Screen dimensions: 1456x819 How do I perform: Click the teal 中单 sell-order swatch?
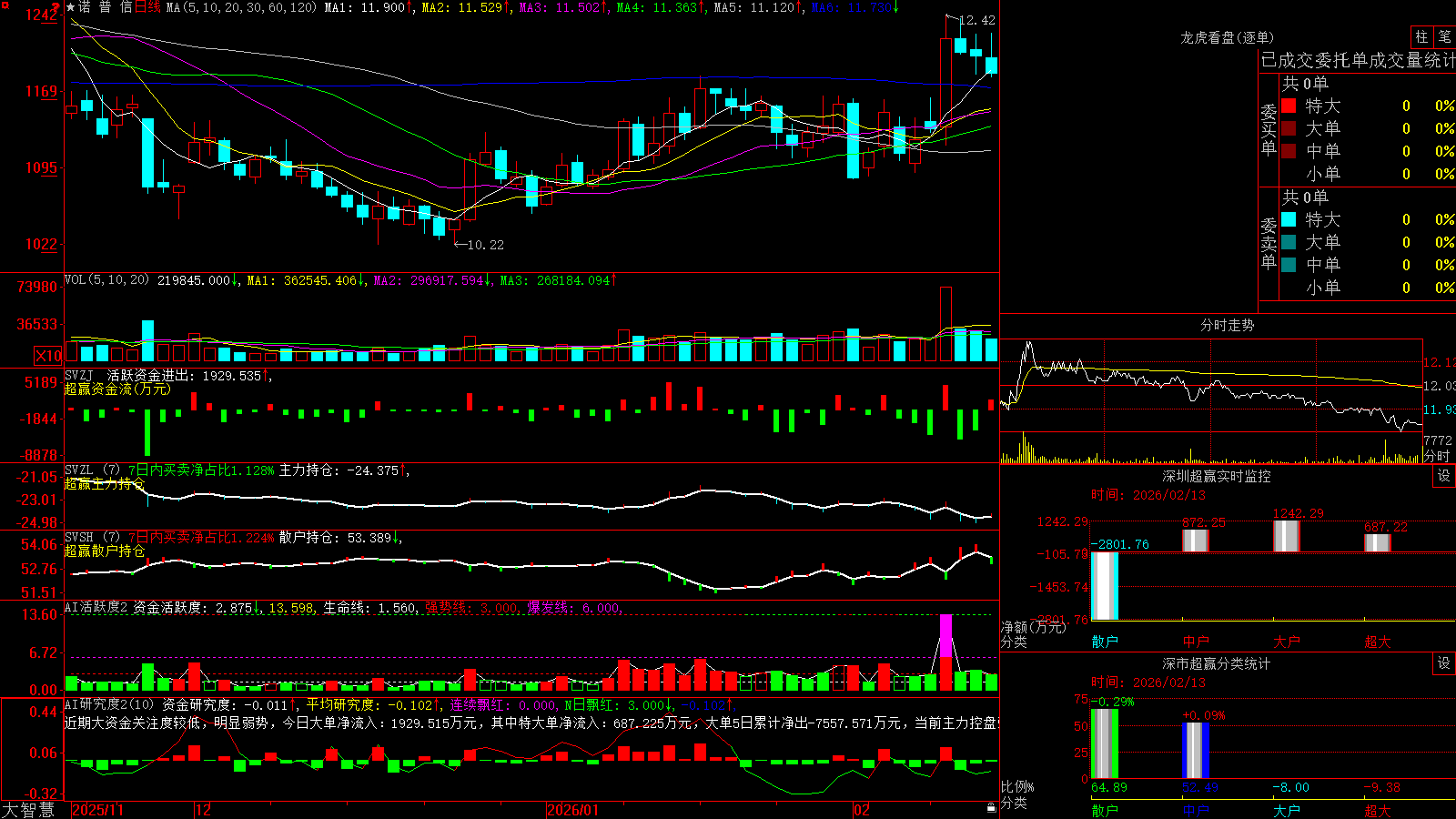click(x=1289, y=265)
